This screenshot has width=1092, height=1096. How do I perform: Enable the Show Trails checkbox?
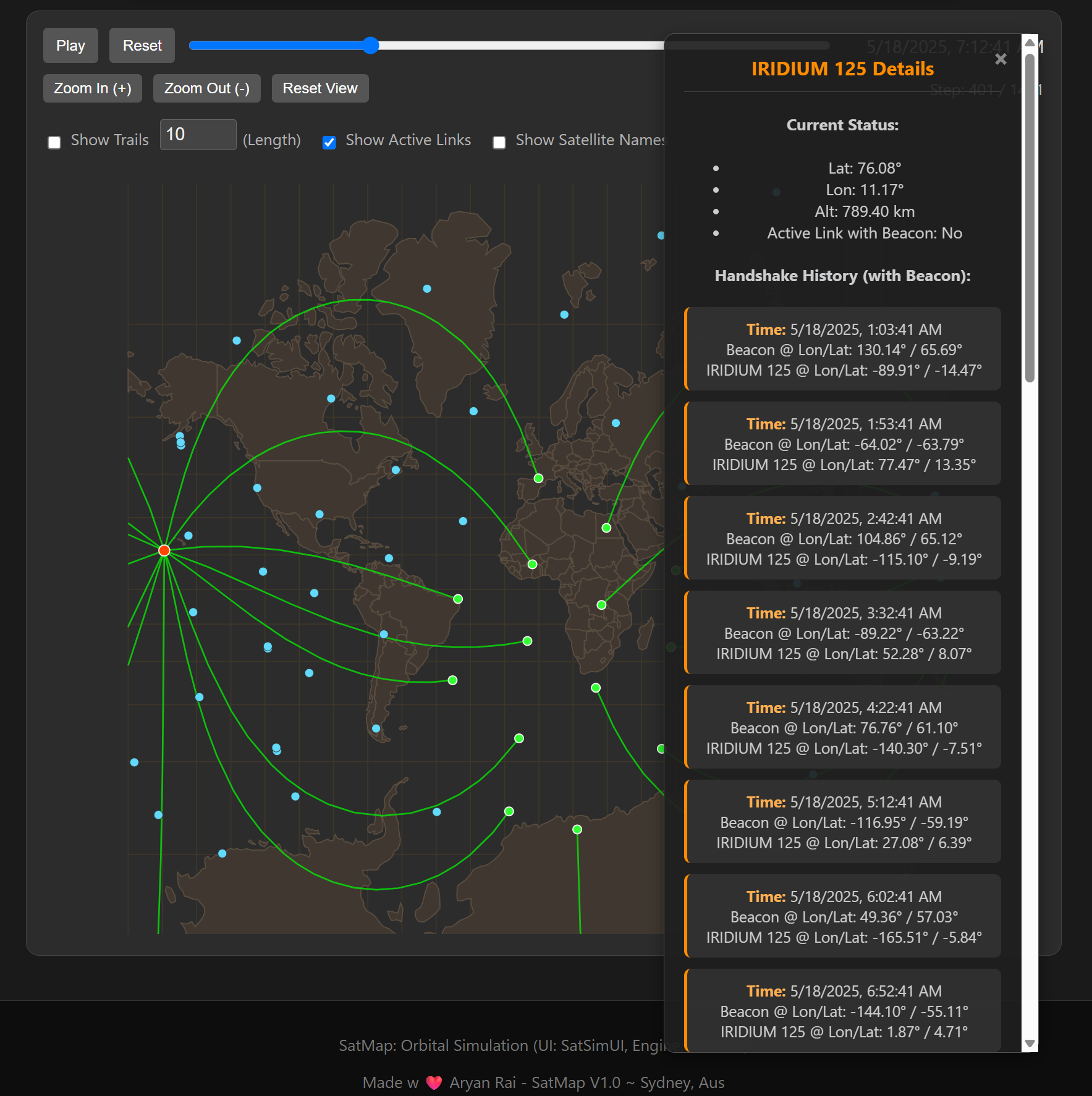click(54, 143)
